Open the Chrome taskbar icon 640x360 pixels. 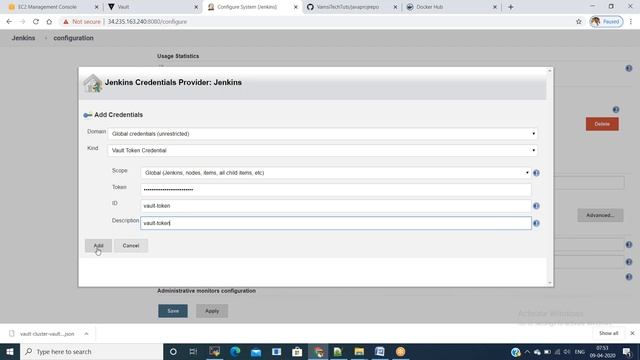pyautogui.click(x=318, y=351)
